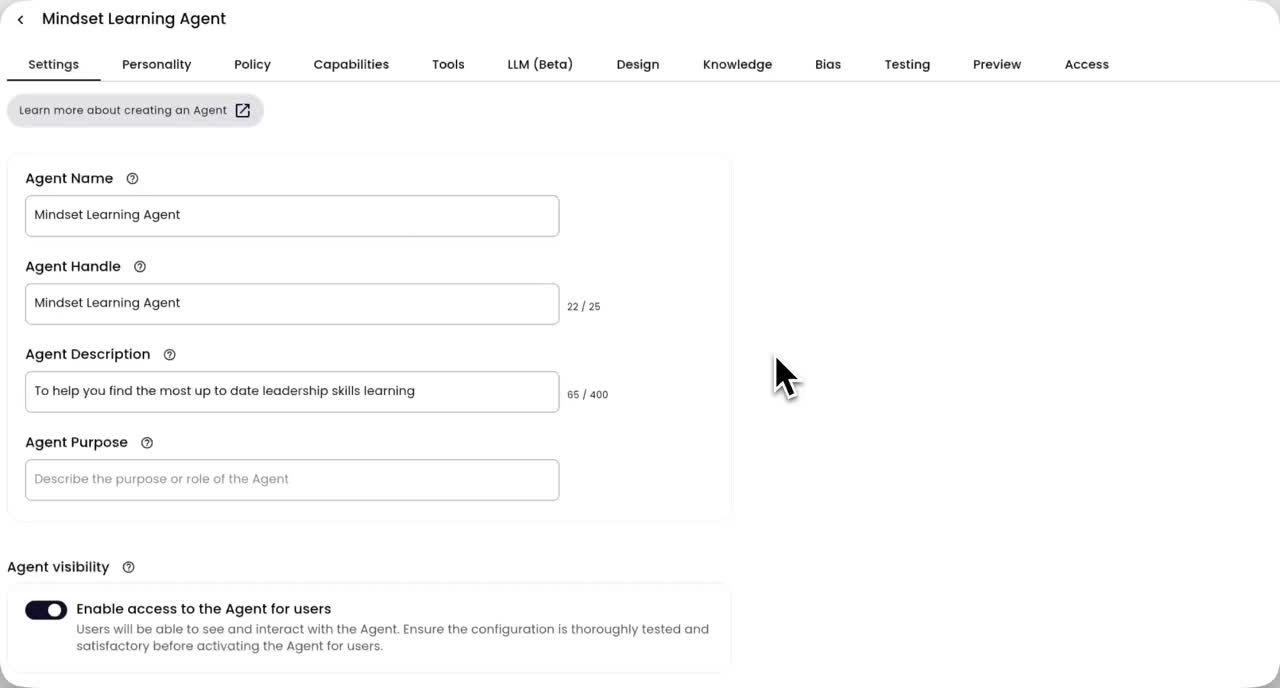This screenshot has height=688, width=1280.
Task: Click 'Enable access to the Agent for users' label
Action: (204, 609)
